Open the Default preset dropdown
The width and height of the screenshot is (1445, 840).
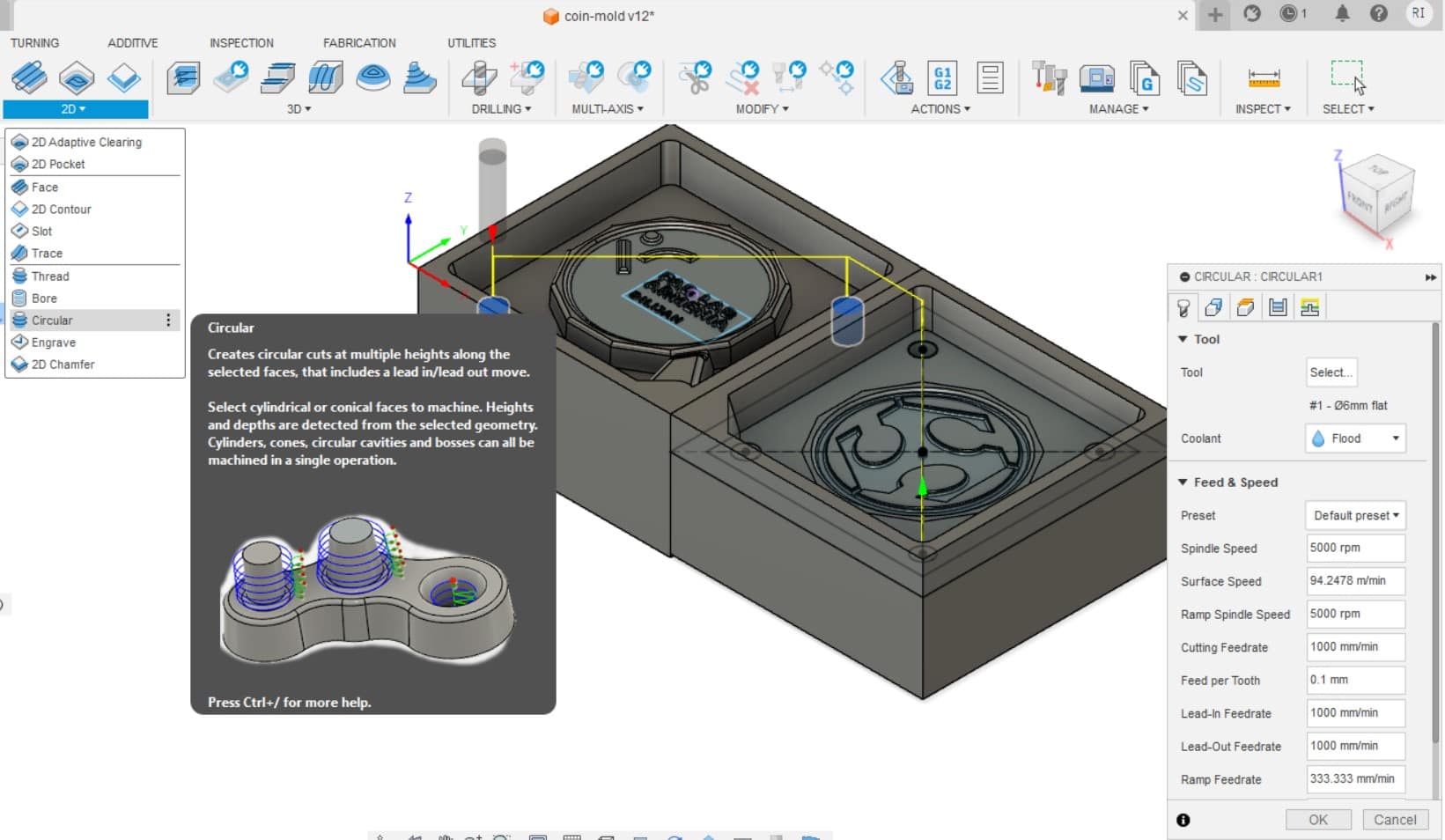[x=1355, y=516]
